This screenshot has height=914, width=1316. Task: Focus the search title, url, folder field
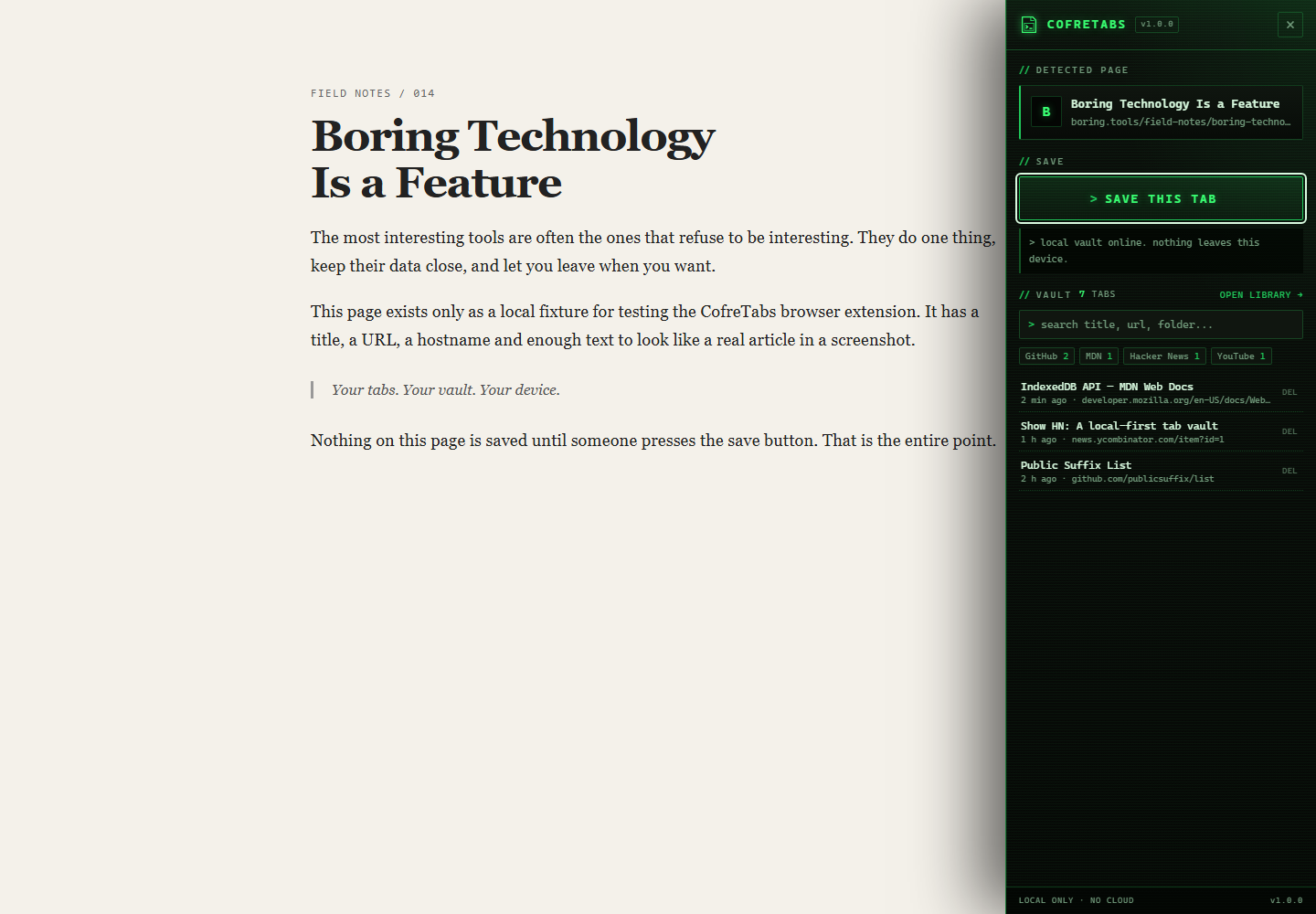pos(1161,324)
